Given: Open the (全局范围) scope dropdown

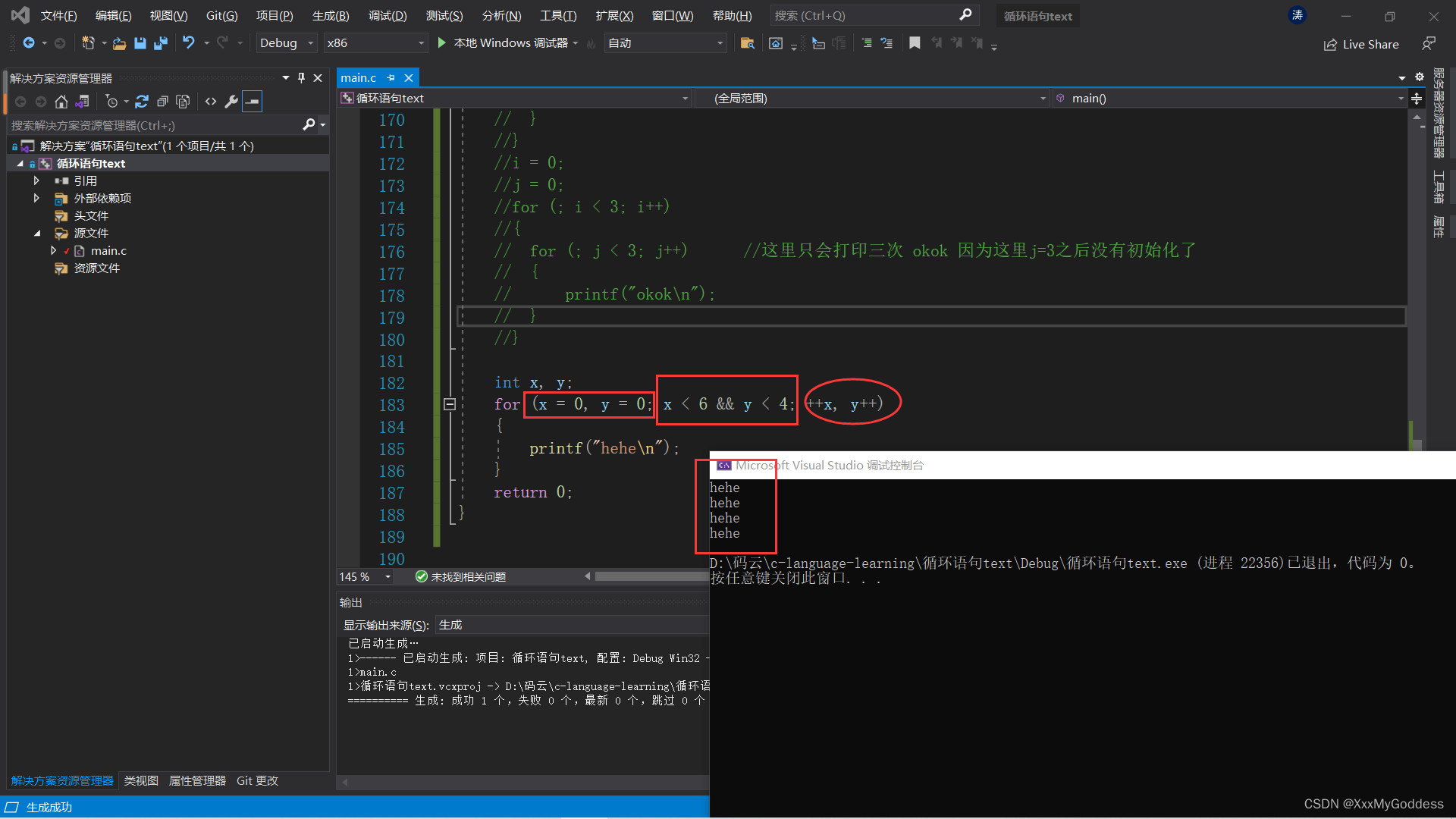Looking at the screenshot, I should pos(874,98).
